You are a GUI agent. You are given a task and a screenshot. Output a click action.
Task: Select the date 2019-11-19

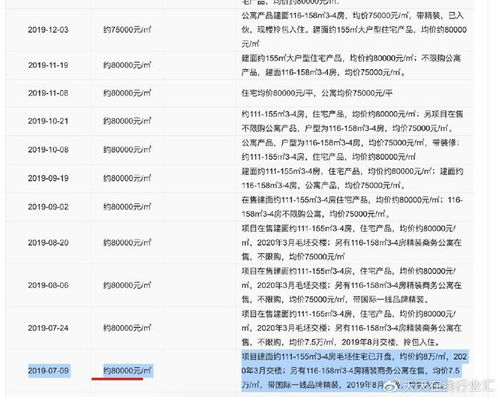[48, 65]
